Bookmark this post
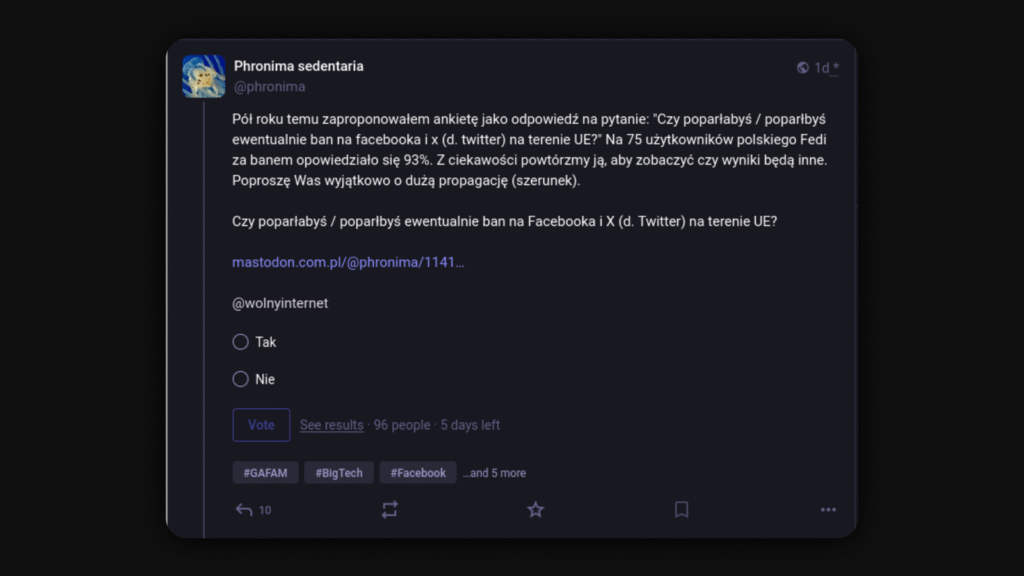 point(681,510)
